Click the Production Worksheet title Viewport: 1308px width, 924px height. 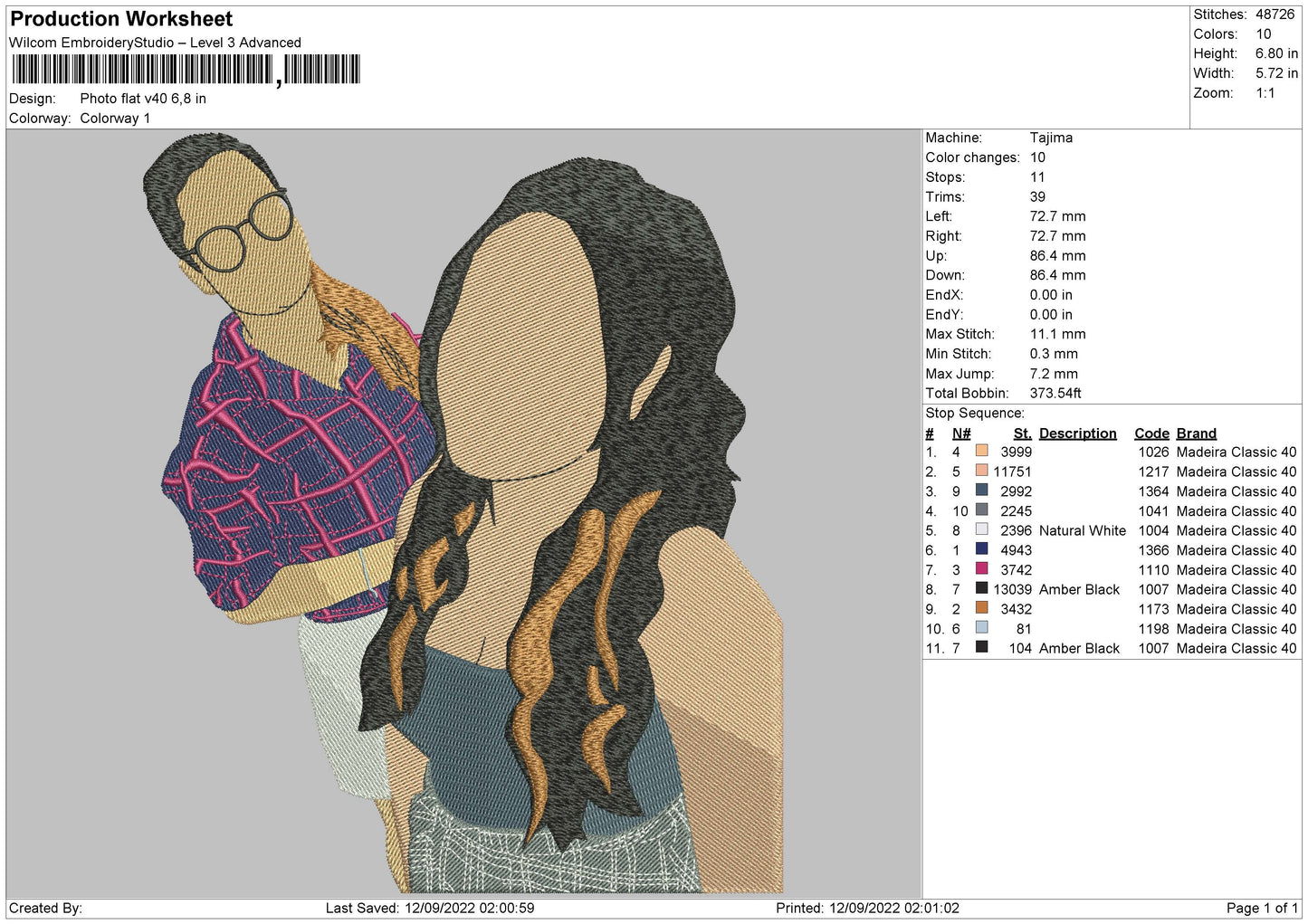click(121, 19)
